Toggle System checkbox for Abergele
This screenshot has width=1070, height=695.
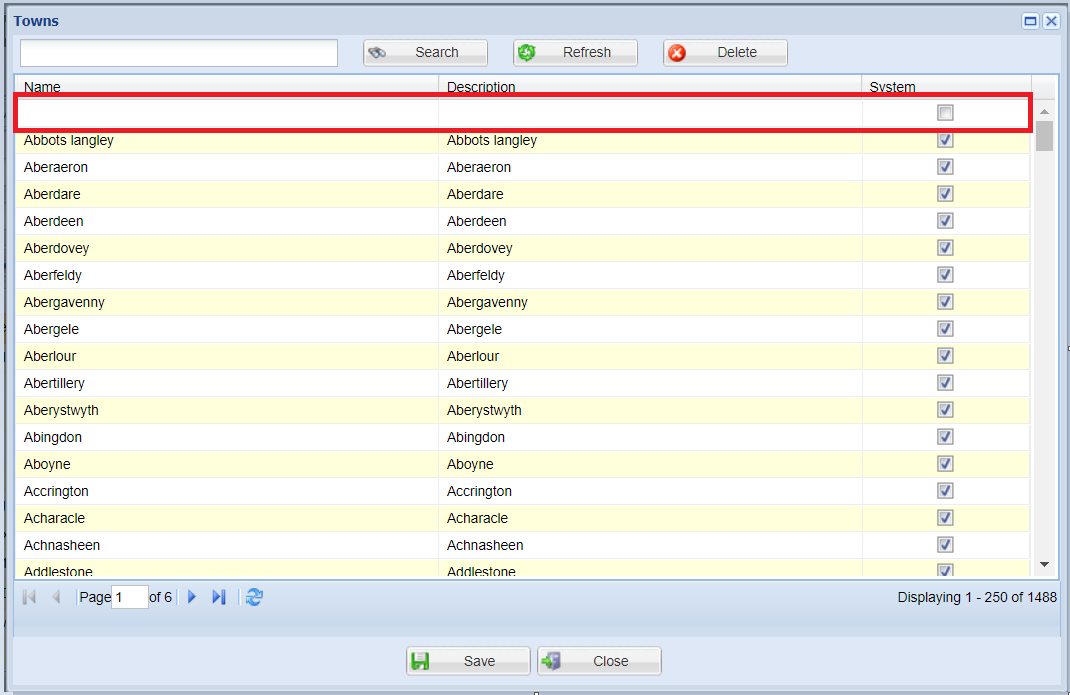pos(945,328)
